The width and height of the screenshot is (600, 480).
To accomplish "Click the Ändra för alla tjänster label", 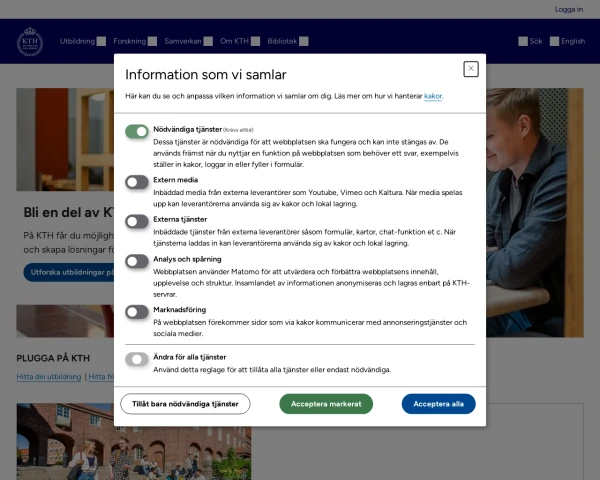I will (189, 357).
